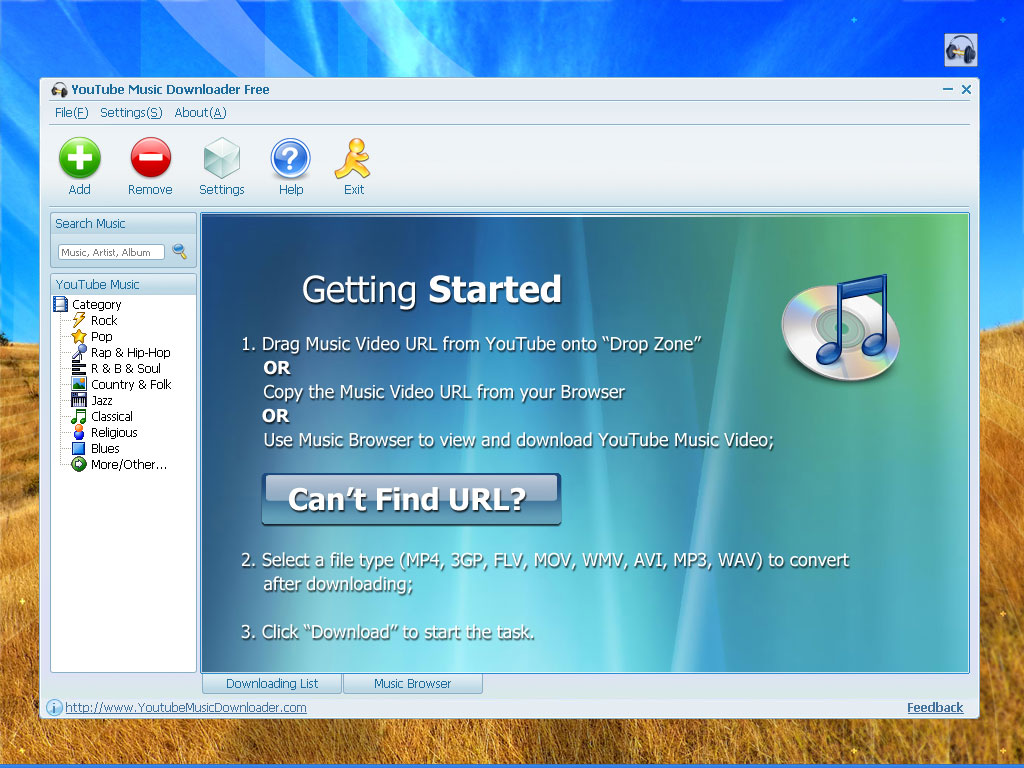The image size is (1024, 768).
Task: Open the About(A) menu
Action: pos(200,112)
